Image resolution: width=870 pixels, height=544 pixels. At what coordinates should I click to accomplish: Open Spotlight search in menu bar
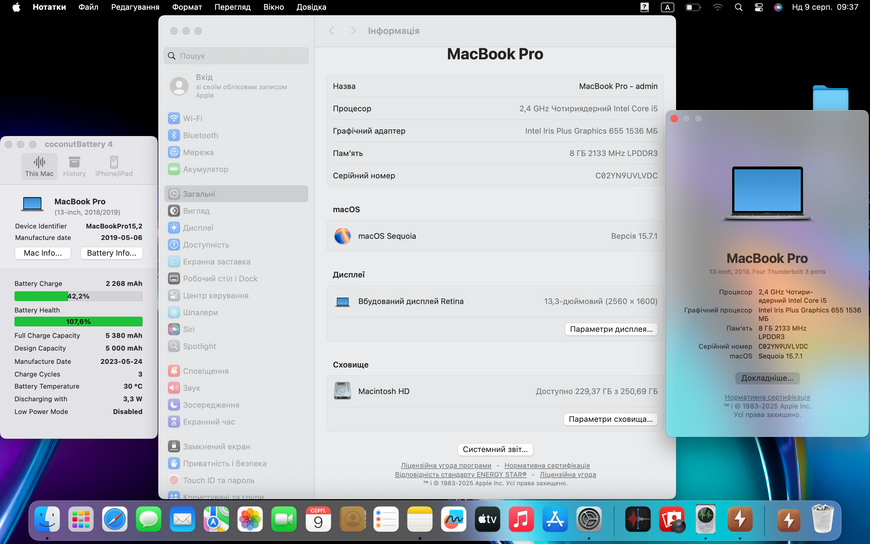(739, 7)
